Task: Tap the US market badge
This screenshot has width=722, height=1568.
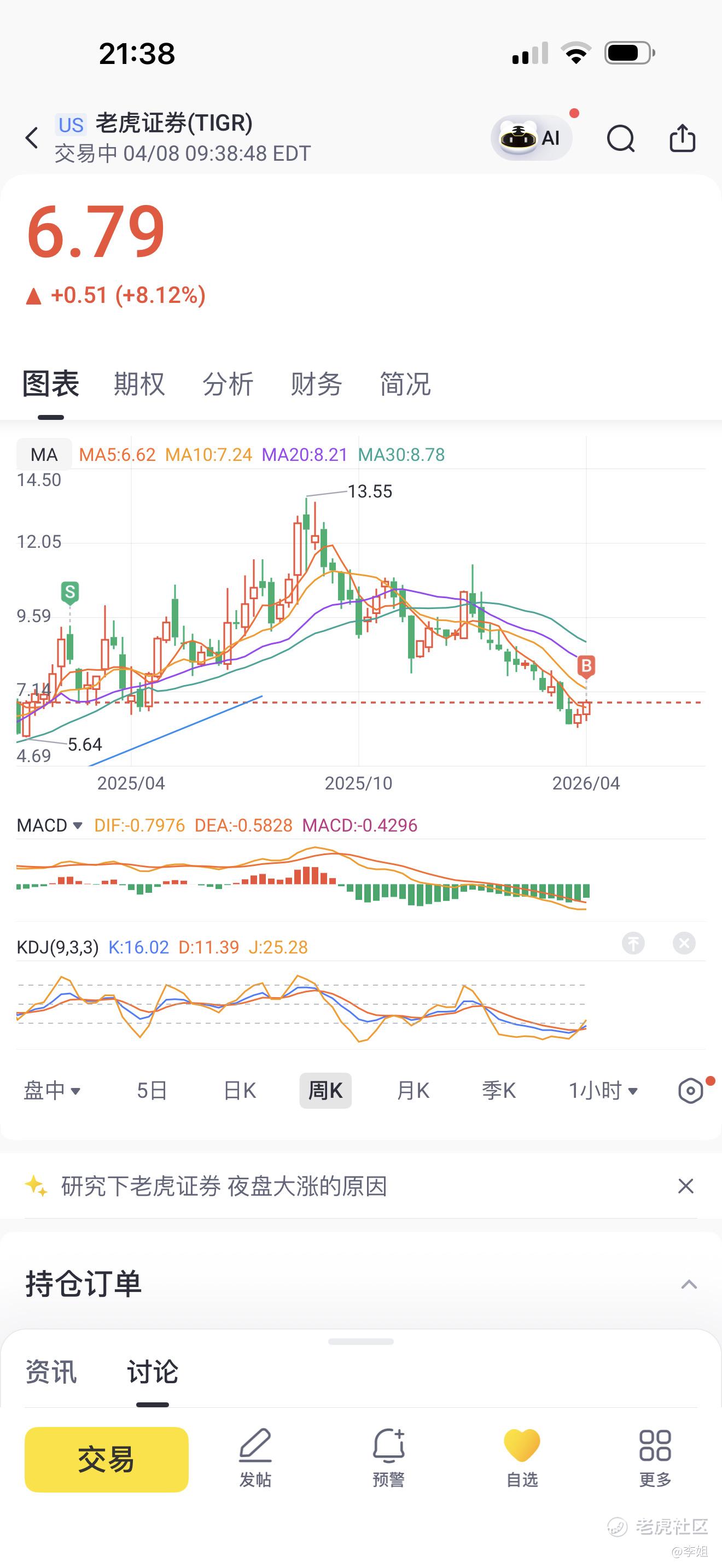Action: pos(71,124)
